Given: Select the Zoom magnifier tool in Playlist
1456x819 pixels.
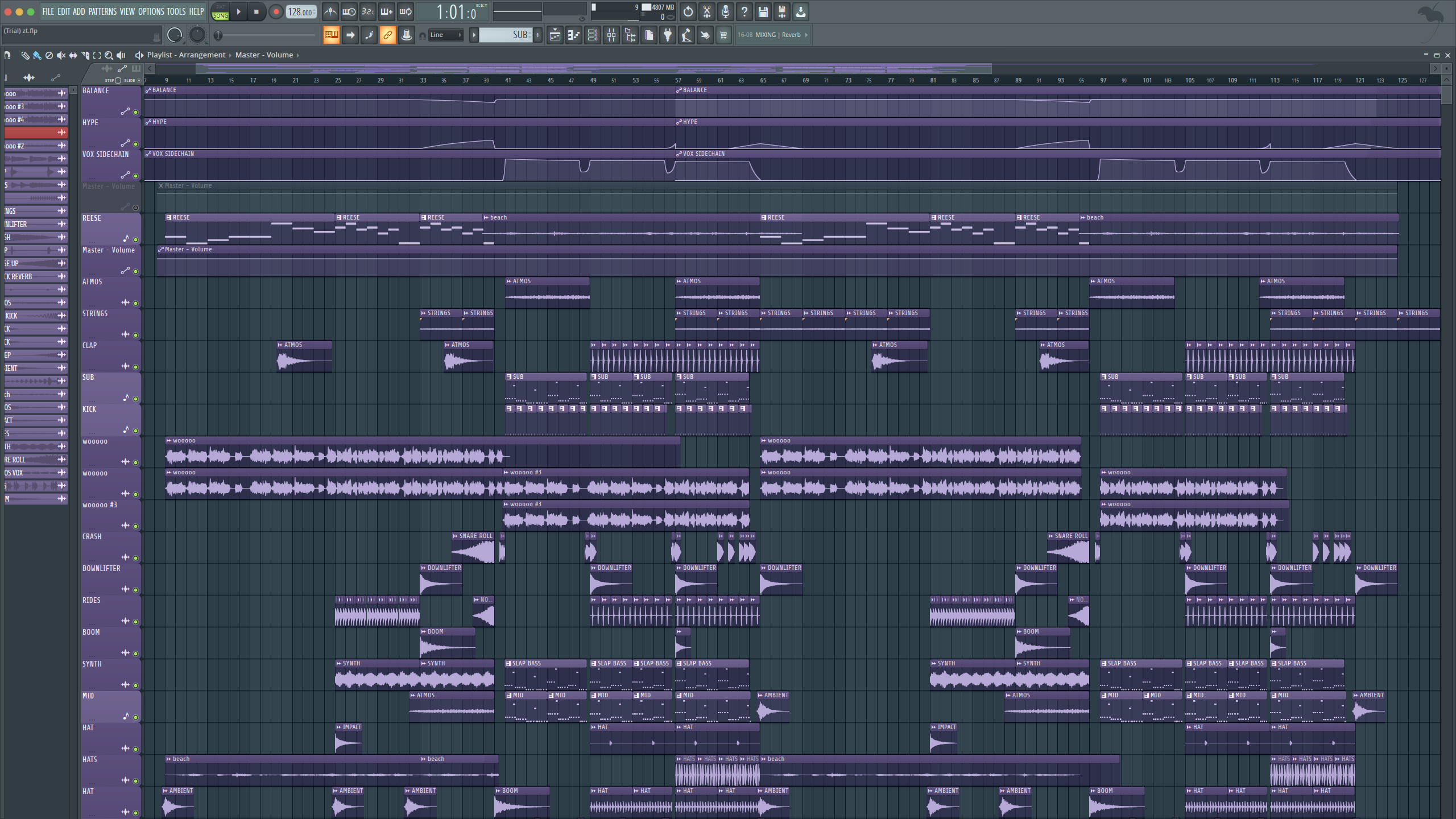Looking at the screenshot, I should tap(109, 55).
